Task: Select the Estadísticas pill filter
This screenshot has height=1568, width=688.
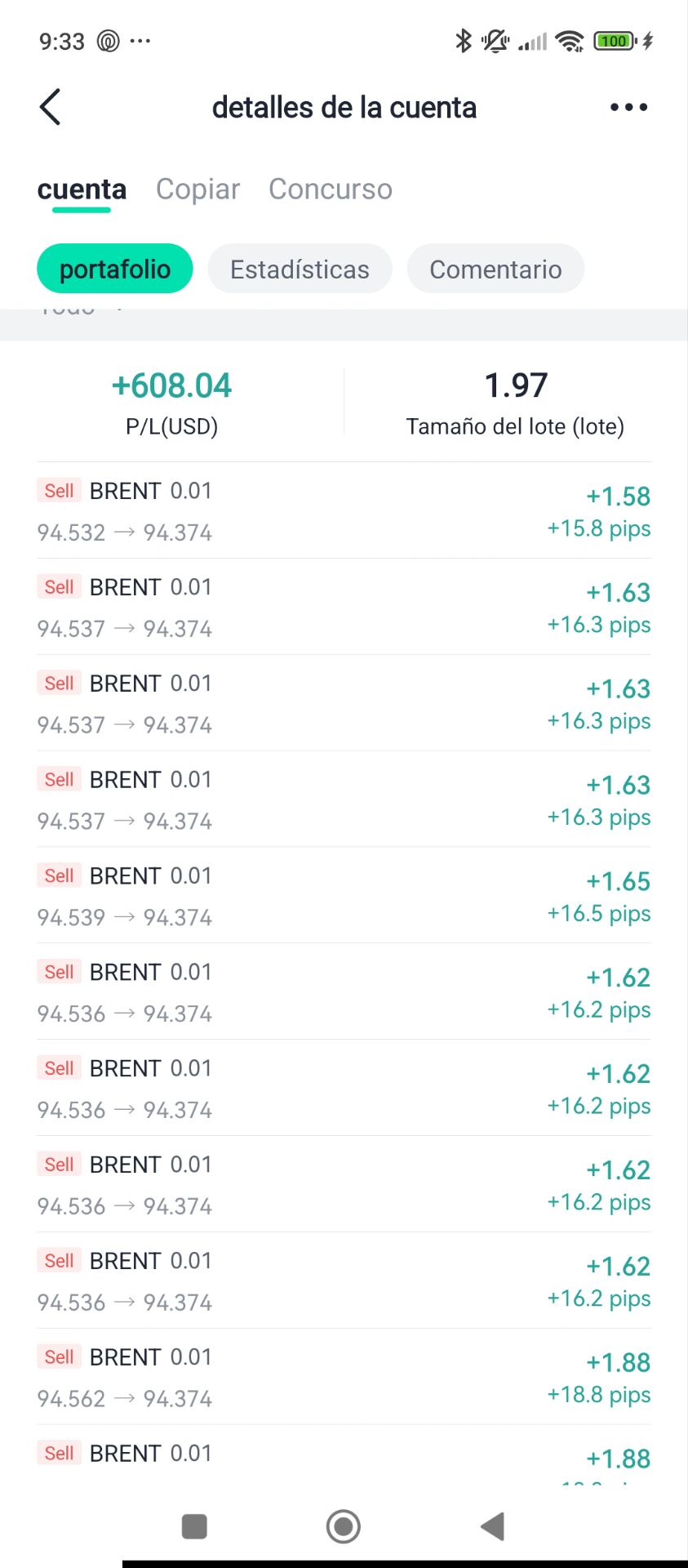Action: [x=300, y=269]
